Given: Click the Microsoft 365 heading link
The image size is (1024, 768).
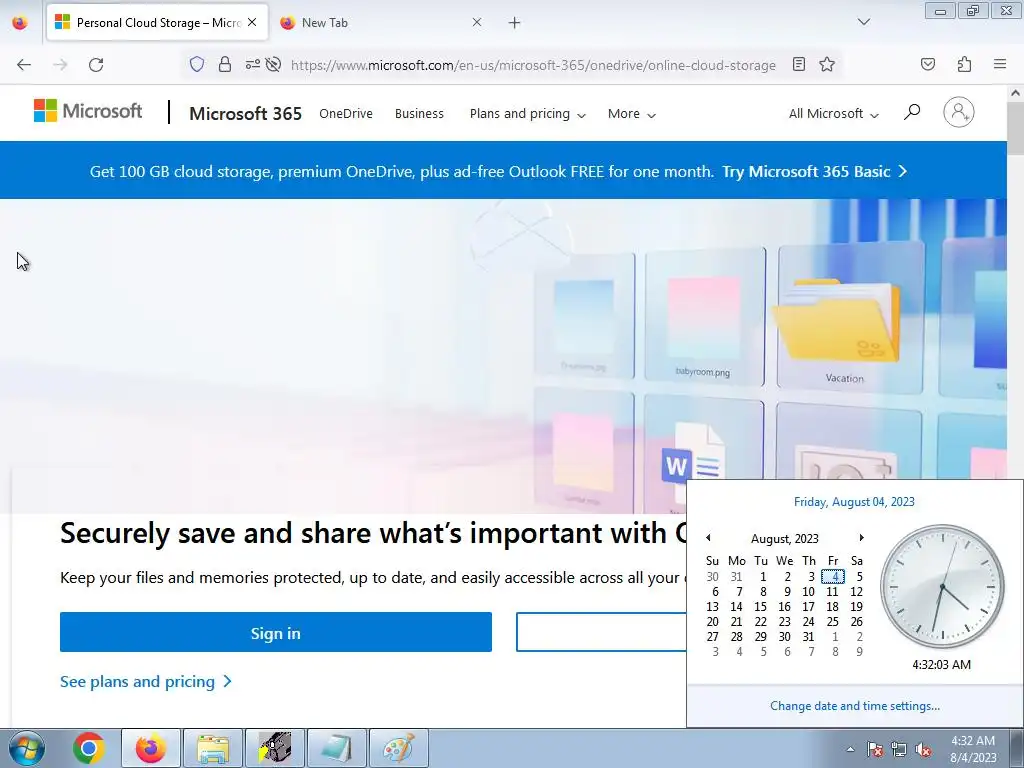Looking at the screenshot, I should pyautogui.click(x=245, y=114).
